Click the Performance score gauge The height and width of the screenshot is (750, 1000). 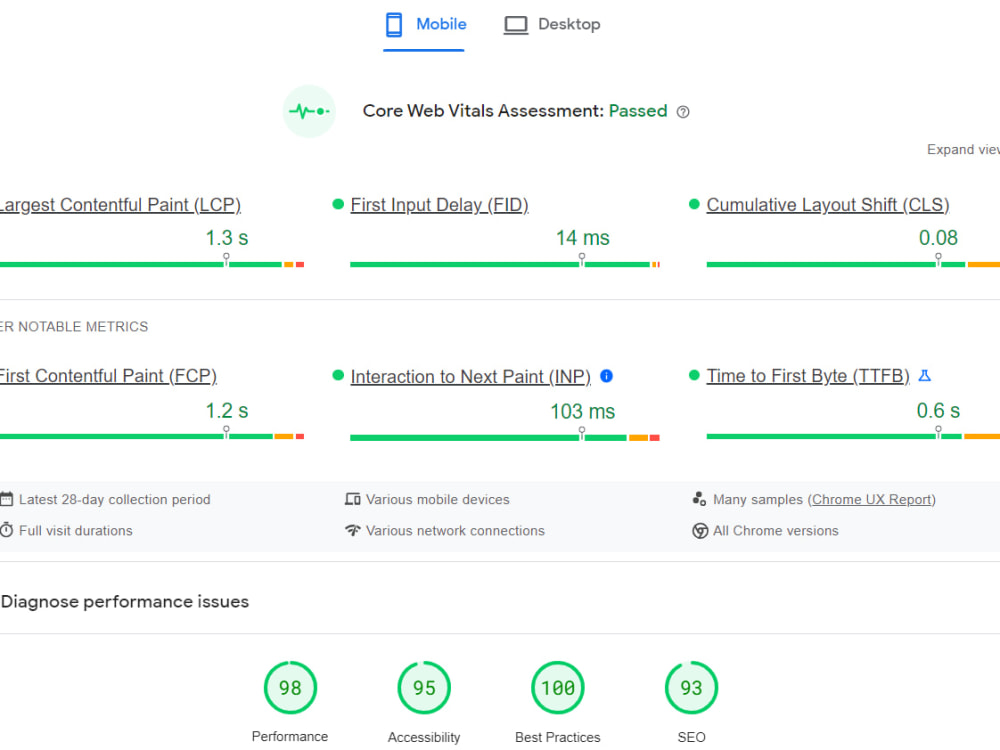click(290, 687)
